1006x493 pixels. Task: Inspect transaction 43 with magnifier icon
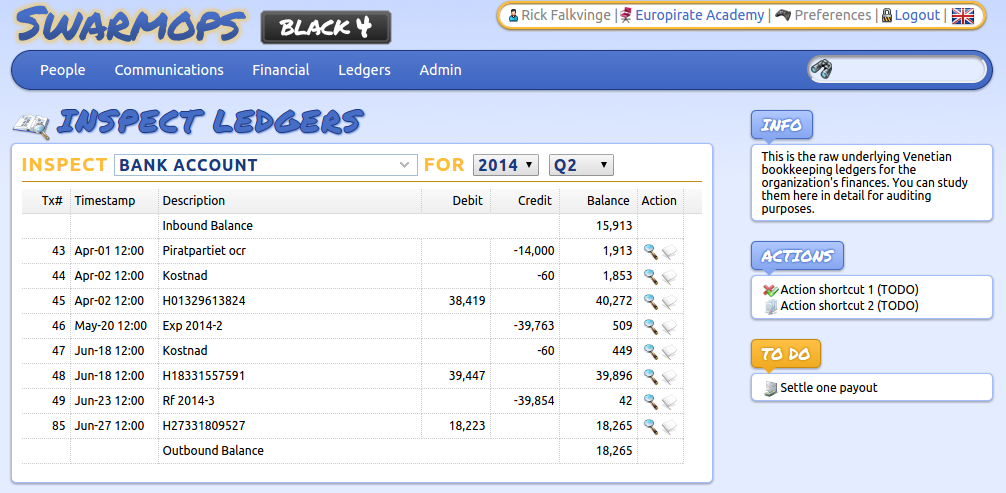coord(651,251)
